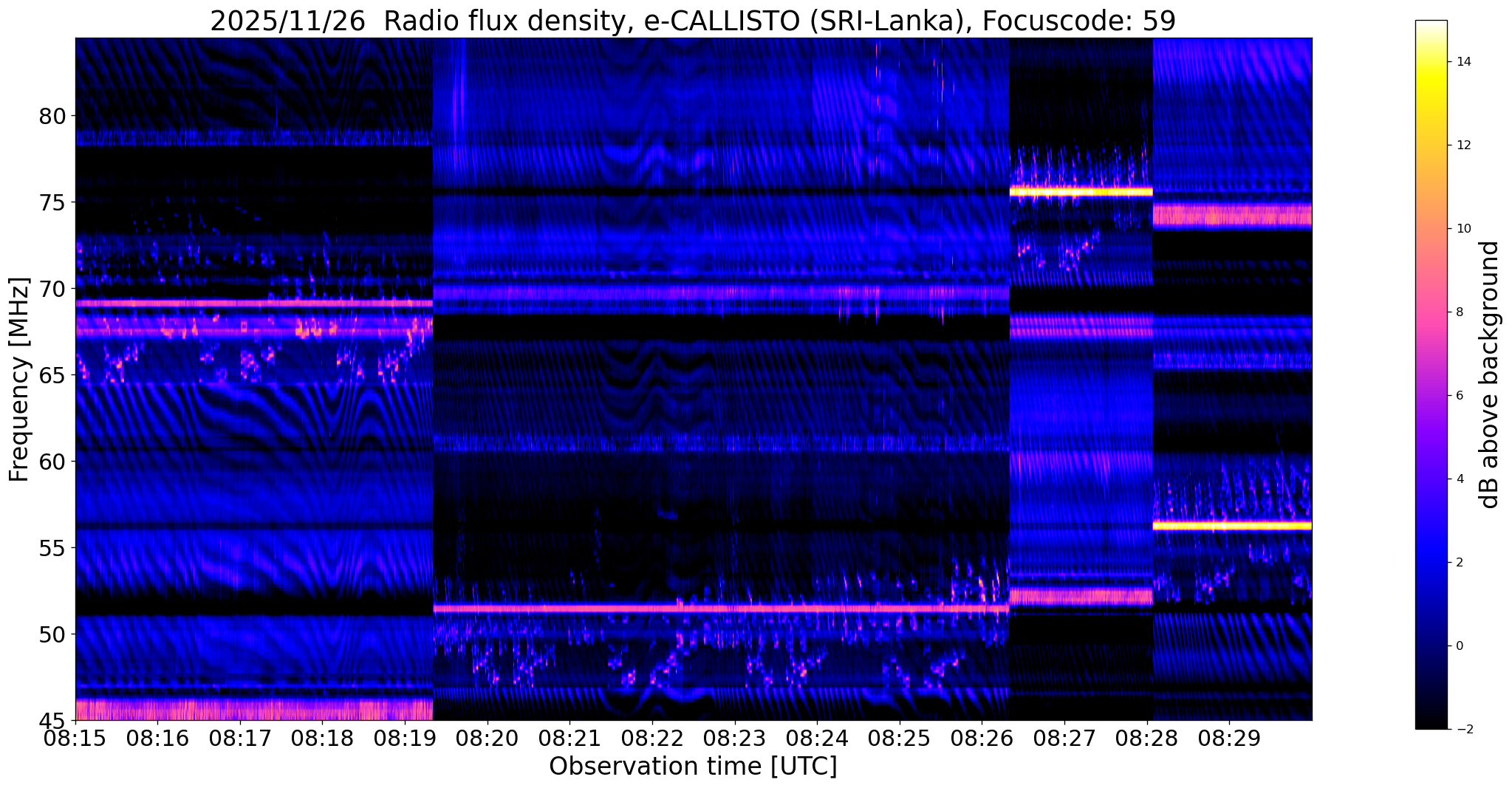Click the colorbar tick label 4
This screenshot has height=788, width=1512.
point(1458,479)
